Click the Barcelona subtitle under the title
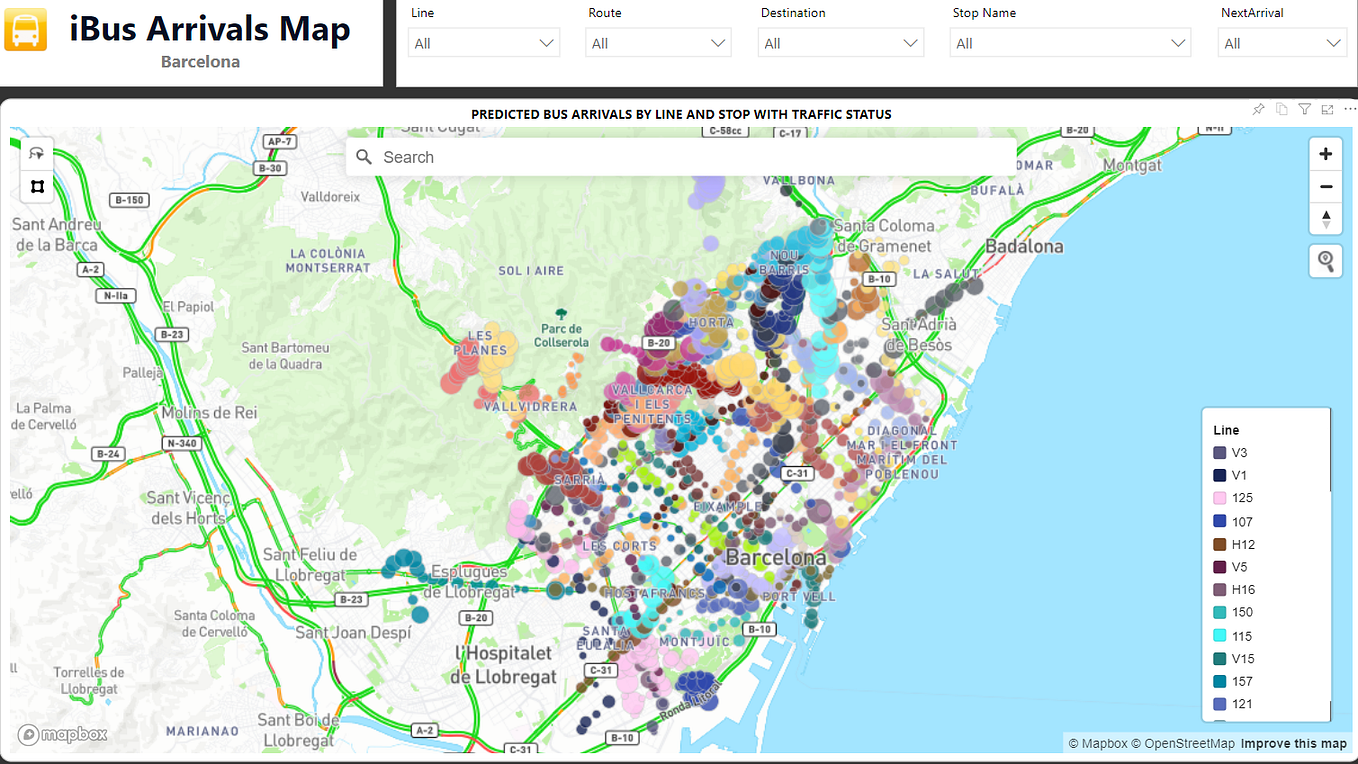 click(200, 62)
